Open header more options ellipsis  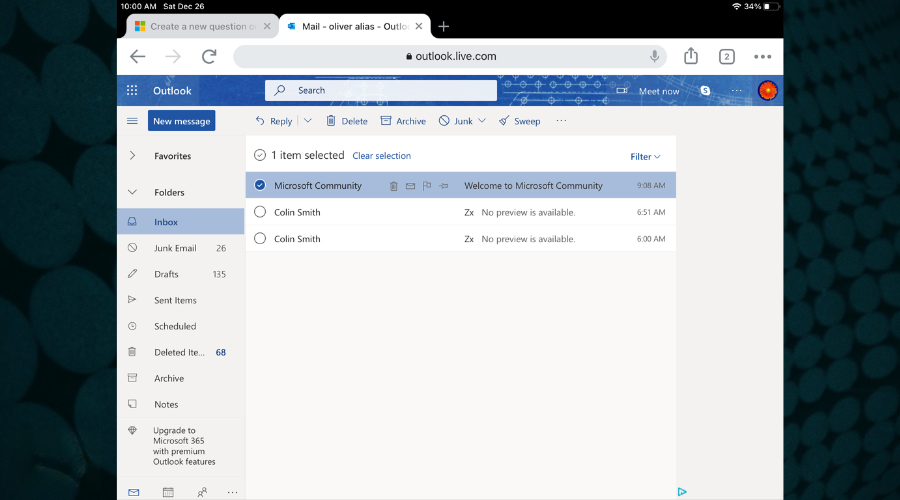click(737, 91)
